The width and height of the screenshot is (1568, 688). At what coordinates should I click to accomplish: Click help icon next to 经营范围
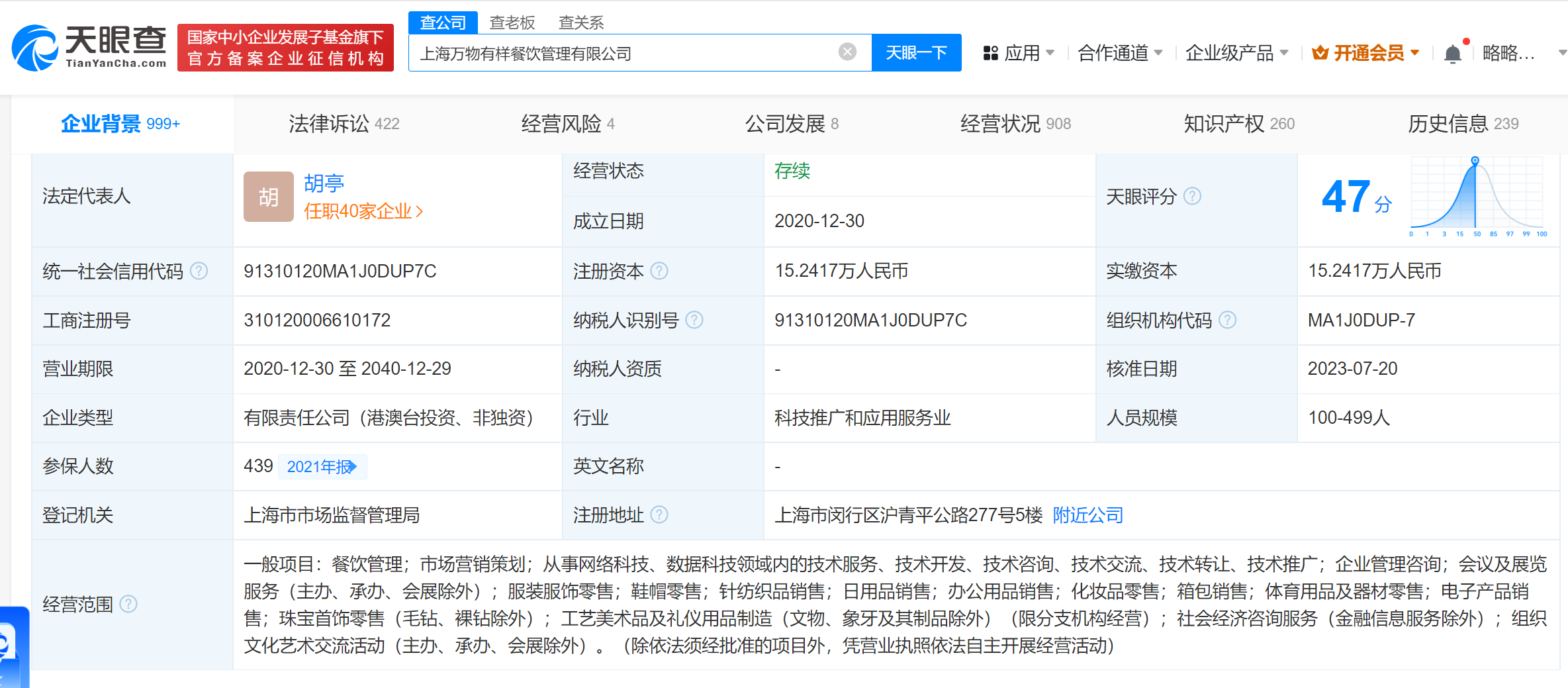click(128, 604)
